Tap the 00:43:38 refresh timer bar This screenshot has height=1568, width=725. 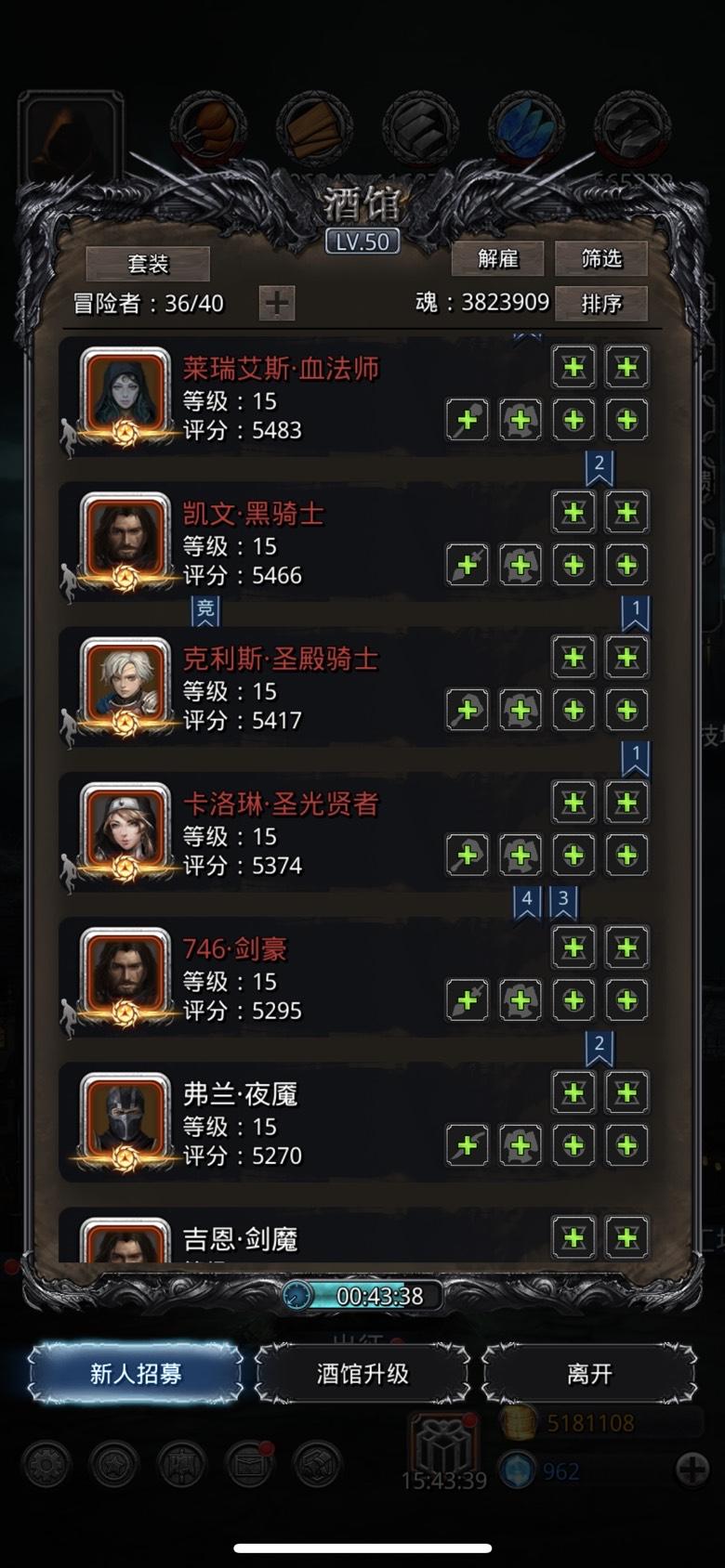click(362, 1295)
